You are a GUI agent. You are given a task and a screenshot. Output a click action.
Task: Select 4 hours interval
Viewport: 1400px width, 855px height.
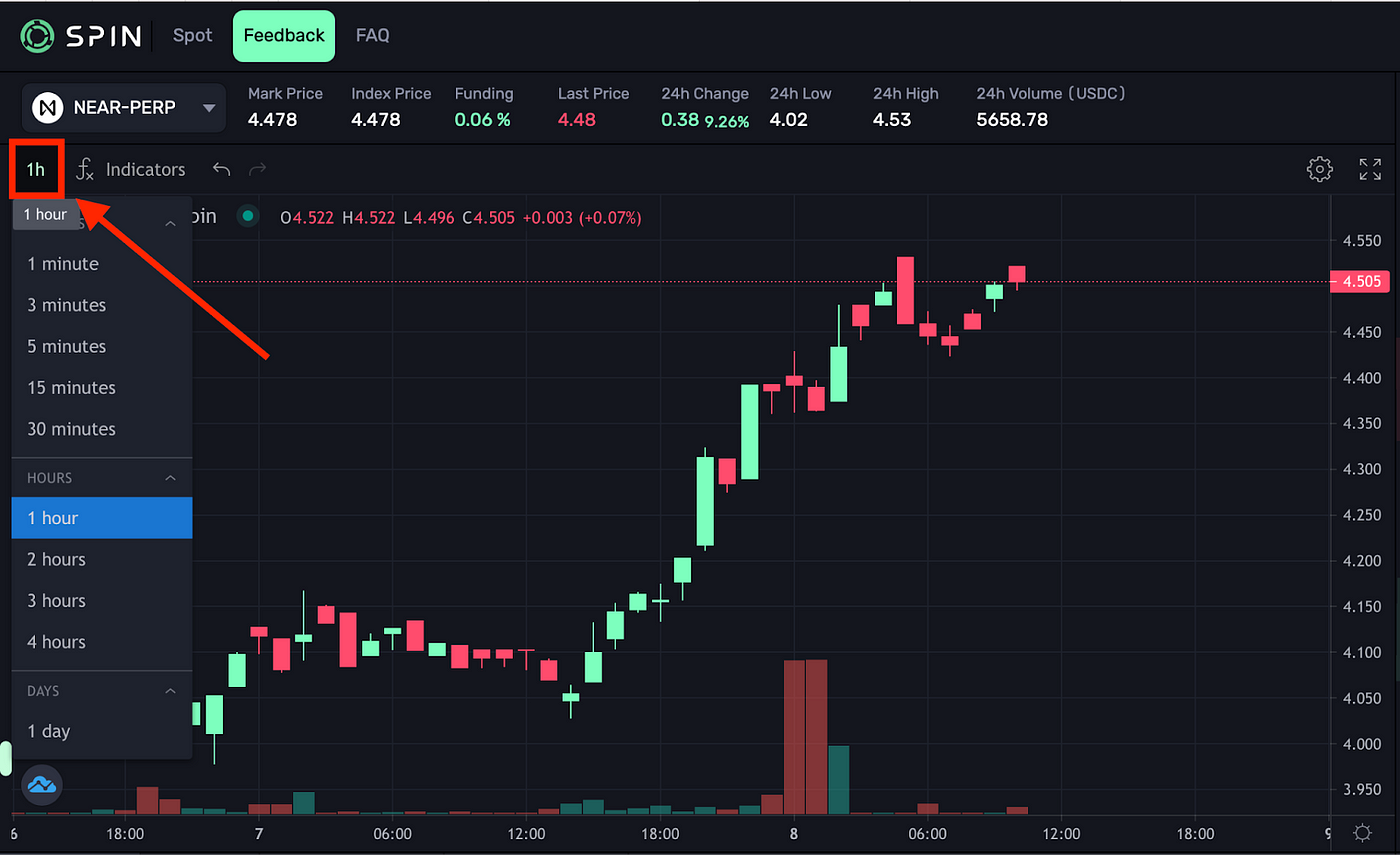tap(102, 642)
